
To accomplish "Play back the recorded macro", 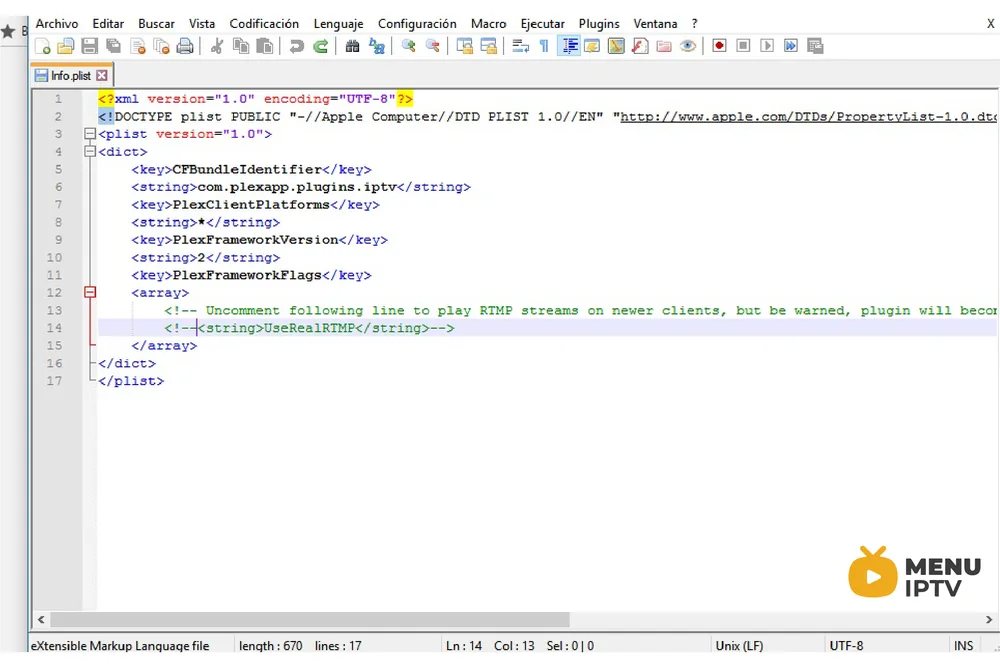I will point(767,46).
